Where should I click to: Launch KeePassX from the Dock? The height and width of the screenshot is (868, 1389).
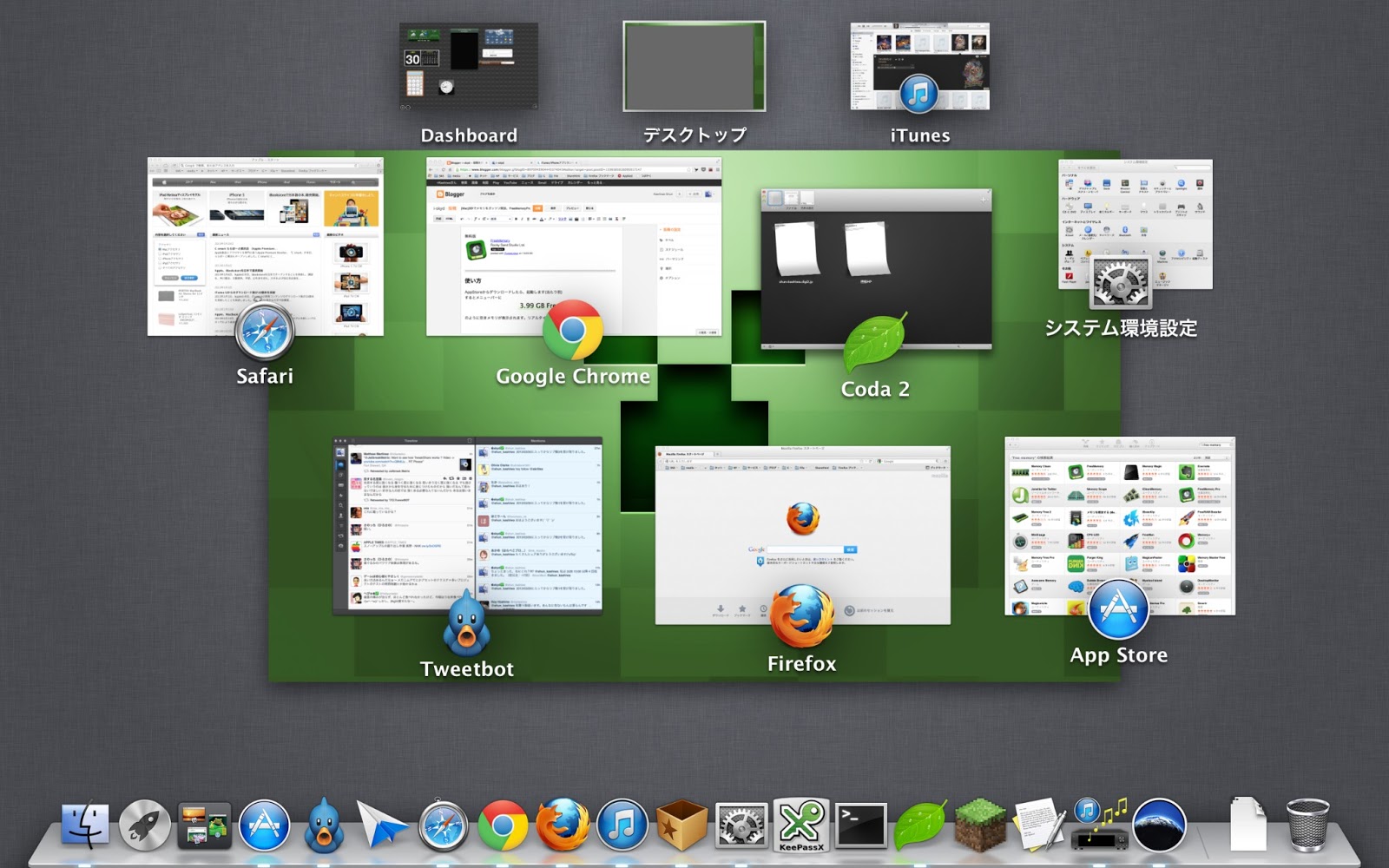pos(800,825)
